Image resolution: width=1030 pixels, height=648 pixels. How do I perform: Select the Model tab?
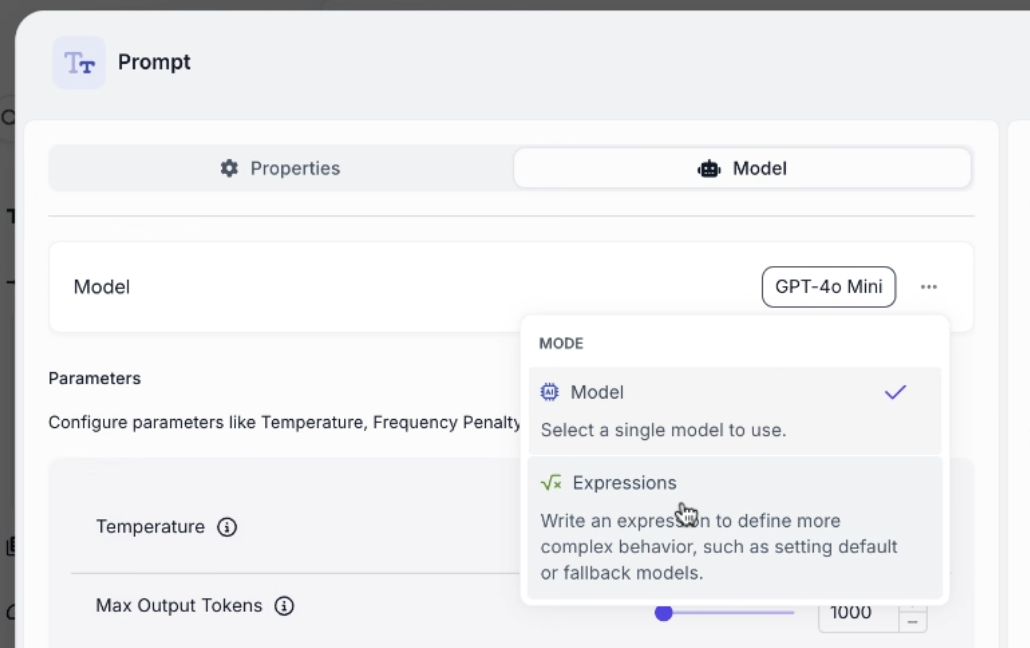[742, 168]
